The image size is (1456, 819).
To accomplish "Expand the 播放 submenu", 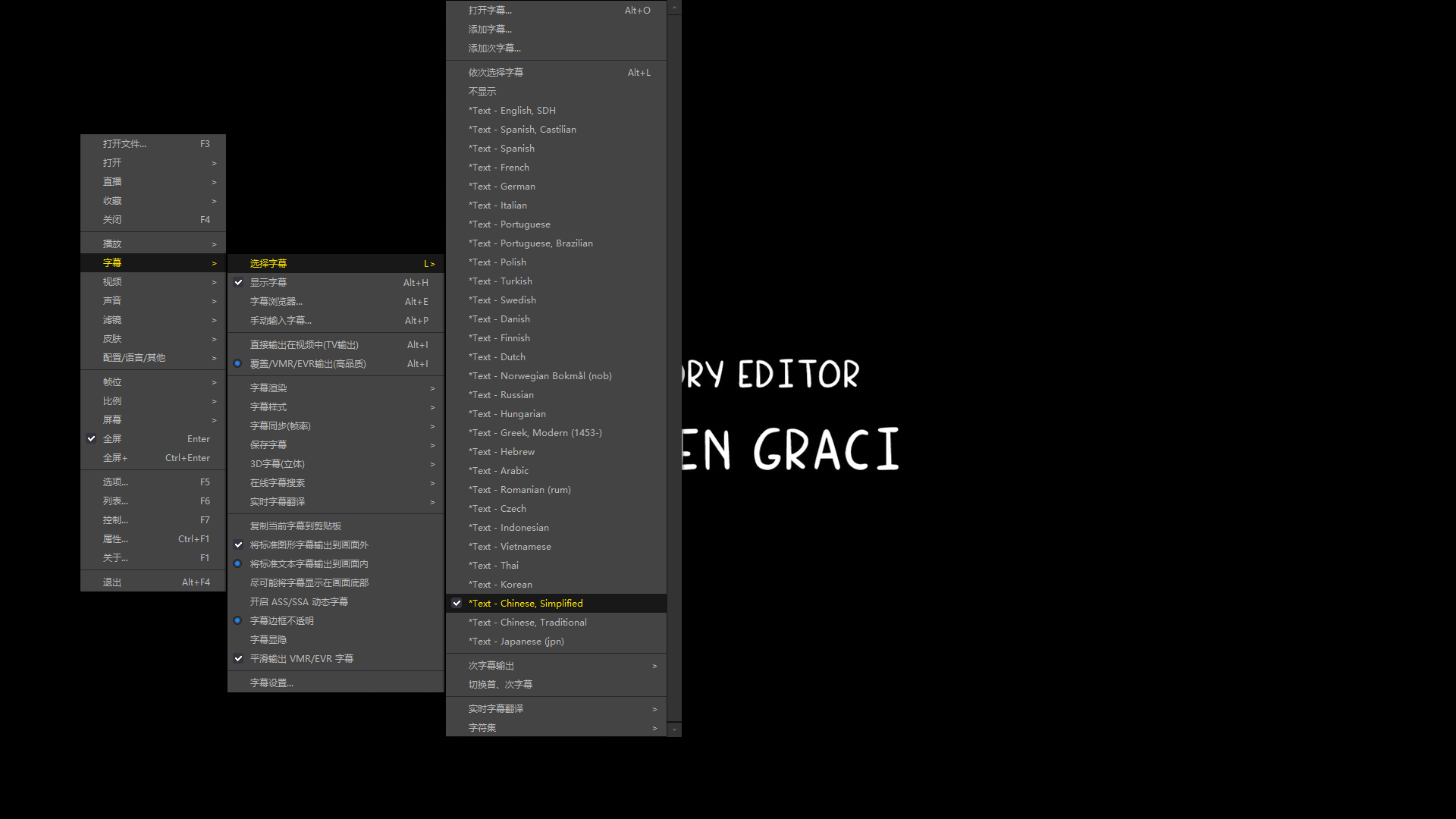I will pos(153,244).
